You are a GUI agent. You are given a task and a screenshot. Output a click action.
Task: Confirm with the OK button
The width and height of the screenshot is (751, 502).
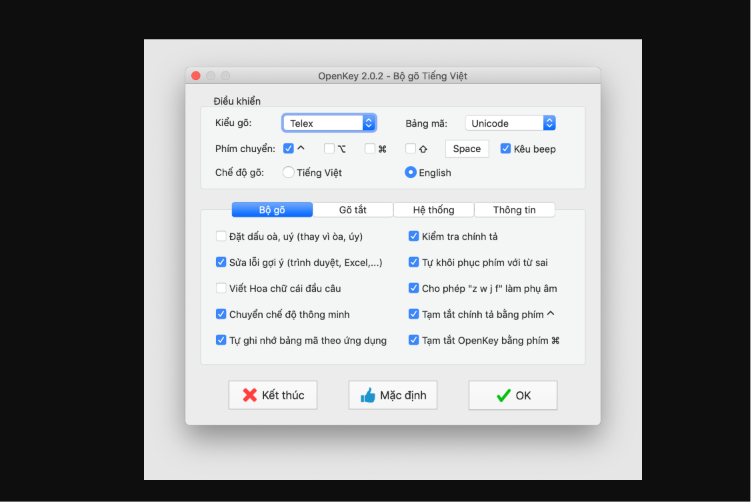click(513, 395)
